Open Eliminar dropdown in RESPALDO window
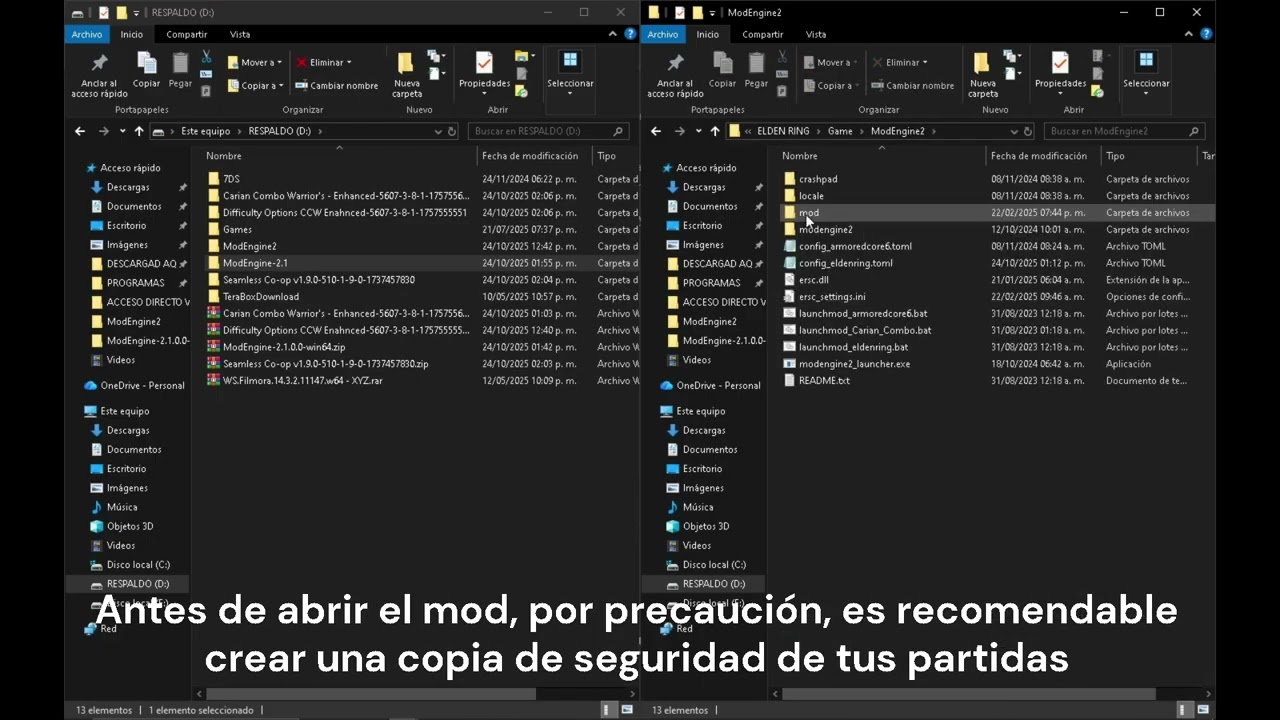1280x720 pixels. pyautogui.click(x=322, y=62)
